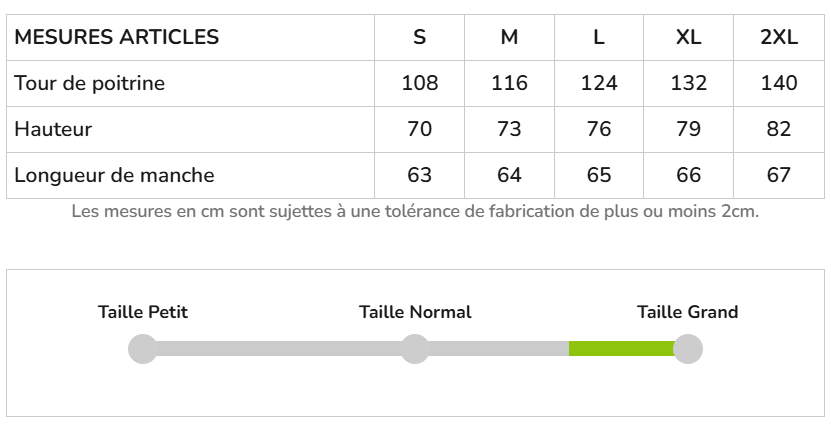Screen dimensions: 831x426
Task: Click height value 76 for size L
Action: [x=599, y=129]
